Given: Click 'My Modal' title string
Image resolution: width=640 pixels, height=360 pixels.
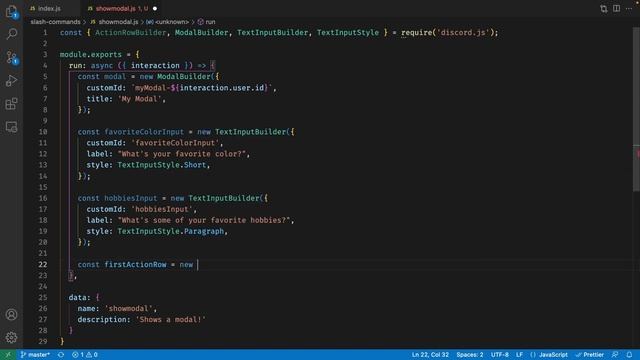Looking at the screenshot, I should coord(140,99).
